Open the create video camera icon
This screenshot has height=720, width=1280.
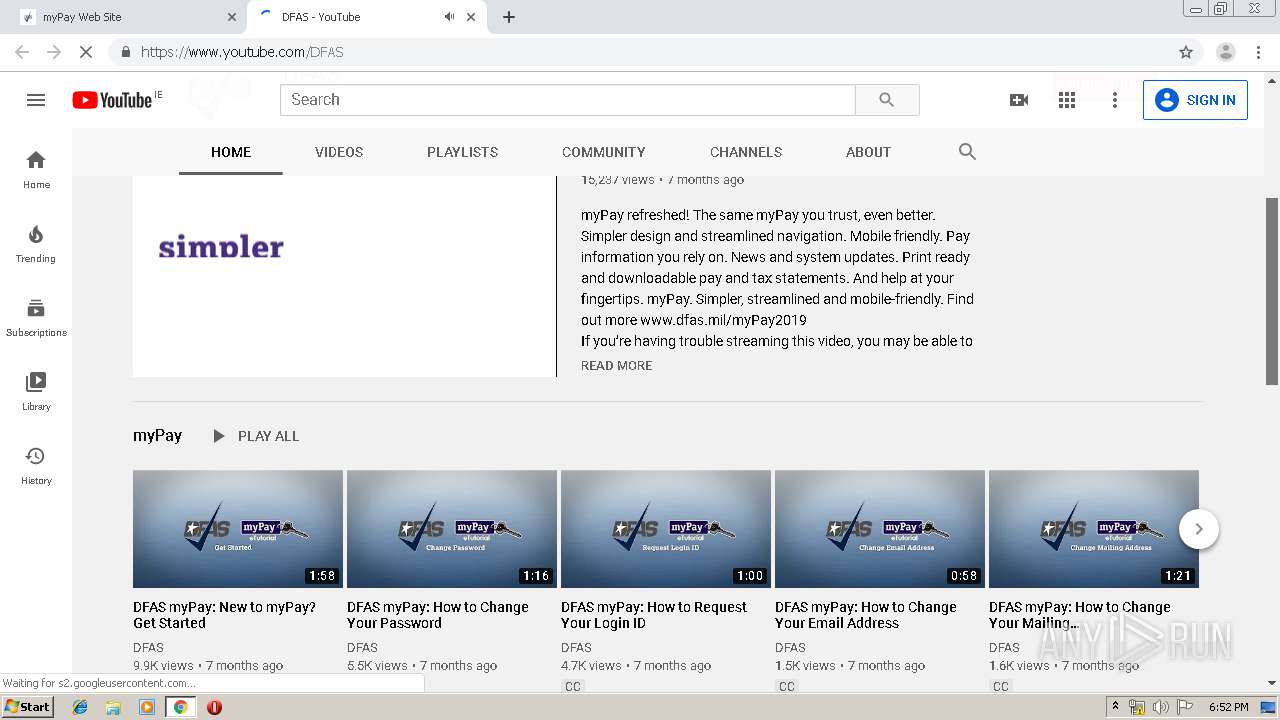[x=1019, y=100]
